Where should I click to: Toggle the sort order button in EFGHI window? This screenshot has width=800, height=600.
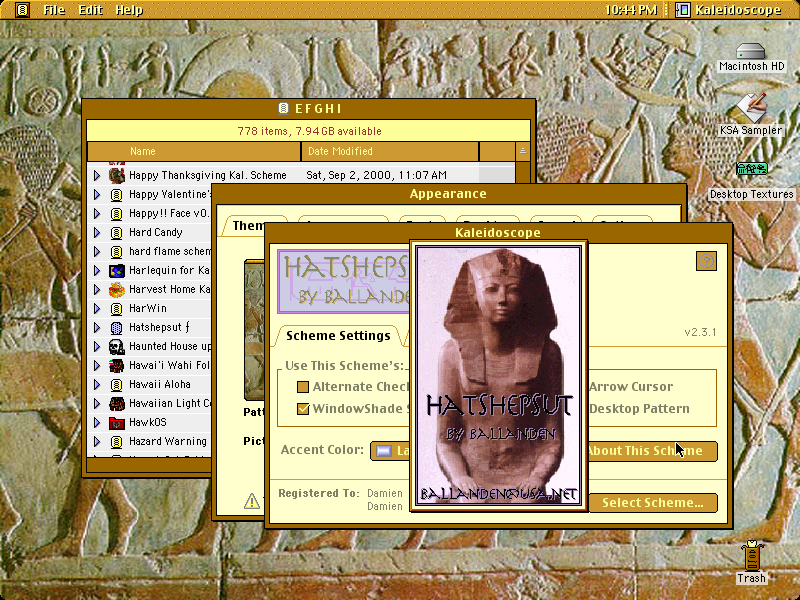pyautogui.click(x=522, y=152)
